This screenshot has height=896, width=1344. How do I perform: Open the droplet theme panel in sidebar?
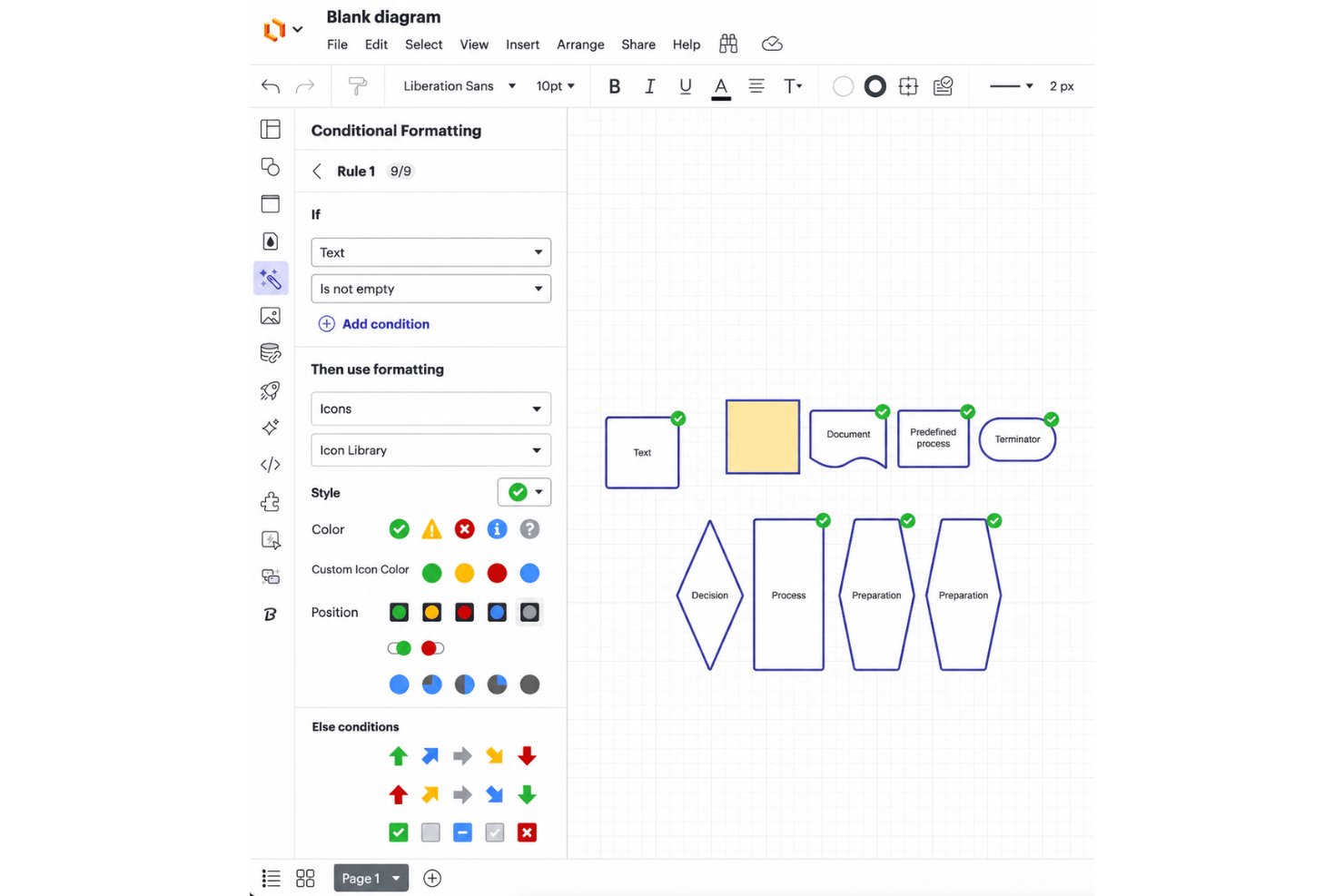[x=271, y=241]
